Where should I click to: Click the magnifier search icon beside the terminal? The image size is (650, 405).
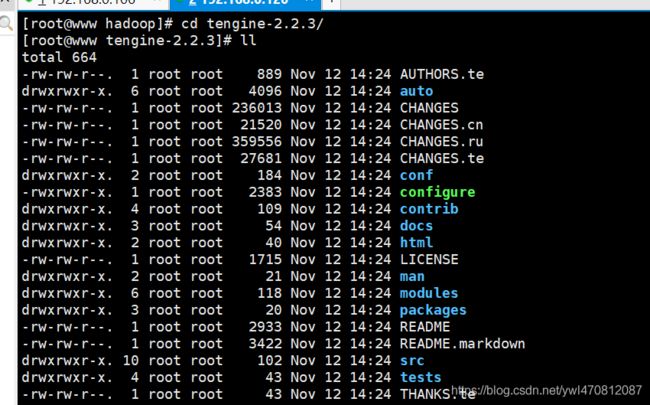tap(7, 24)
